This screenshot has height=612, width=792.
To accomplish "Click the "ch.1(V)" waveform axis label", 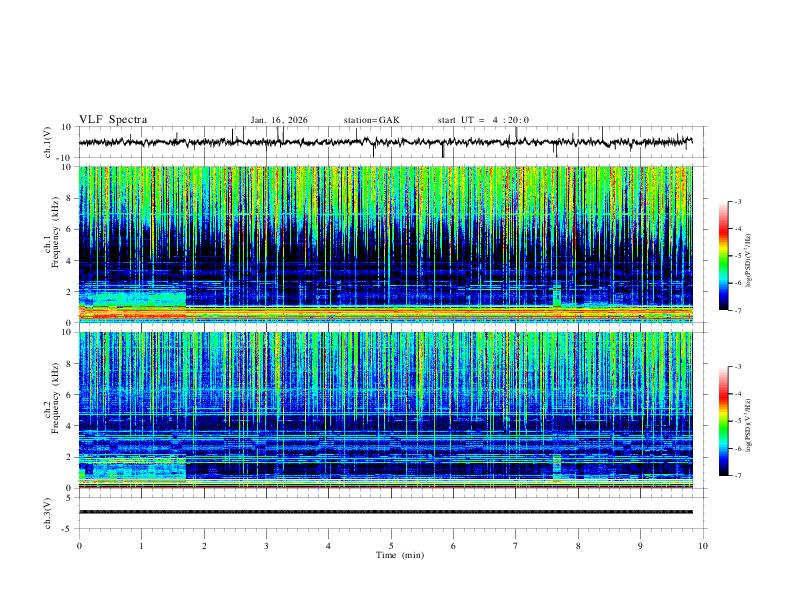I will pyautogui.click(x=47, y=142).
